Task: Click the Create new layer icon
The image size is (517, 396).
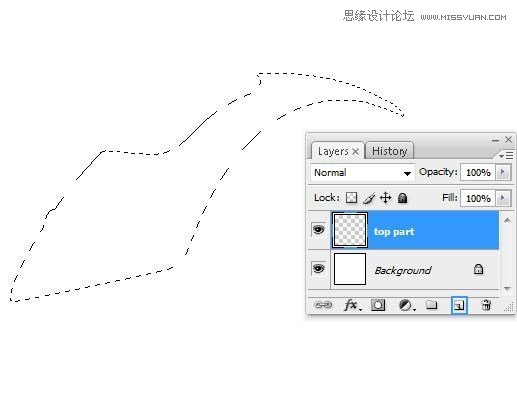Action: pos(459,305)
